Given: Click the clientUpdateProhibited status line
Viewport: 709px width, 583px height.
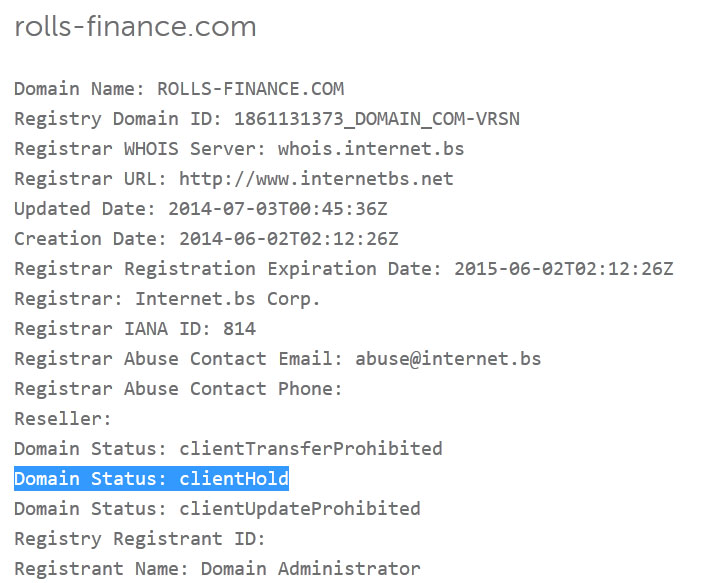Looking at the screenshot, I should [x=217, y=509].
